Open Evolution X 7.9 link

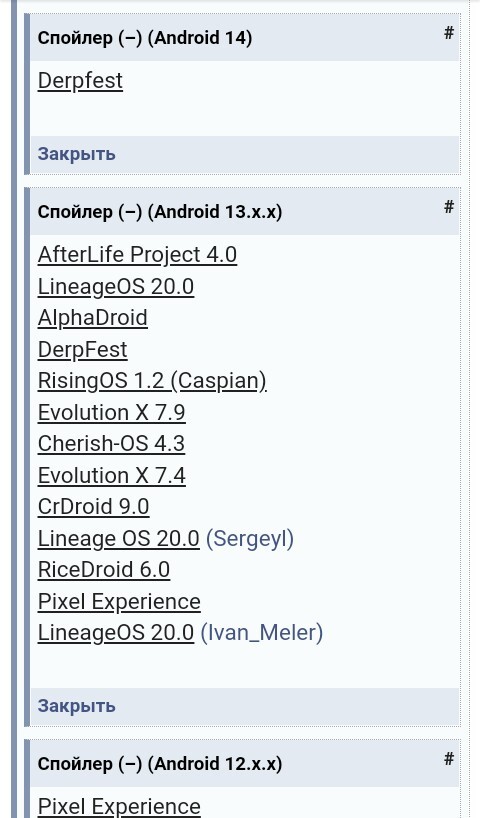point(112,412)
